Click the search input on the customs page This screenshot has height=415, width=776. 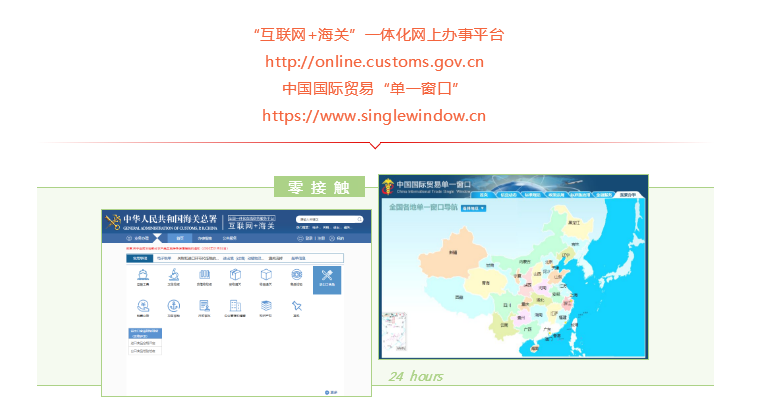329,219
